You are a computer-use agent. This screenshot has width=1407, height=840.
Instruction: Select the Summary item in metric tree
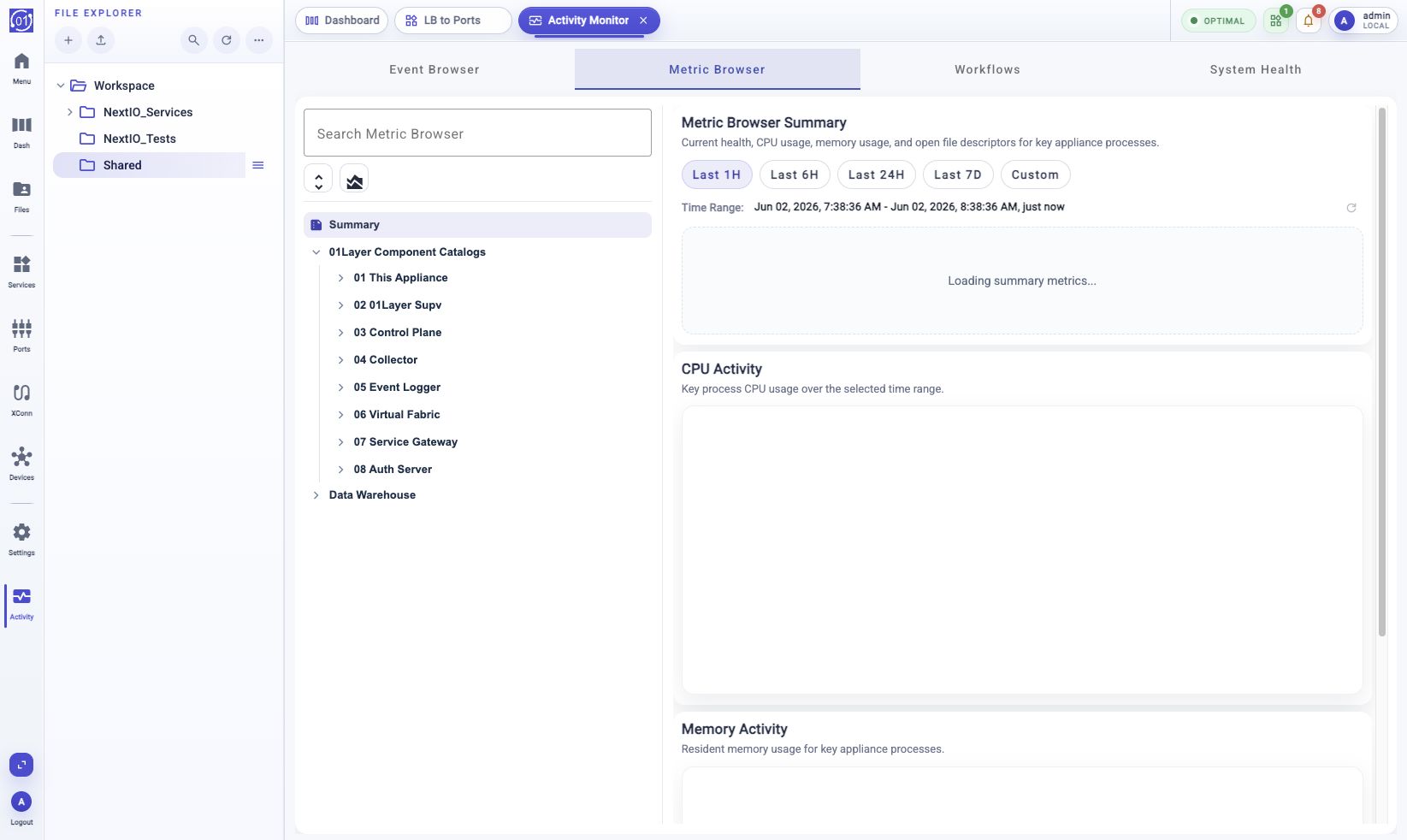(477, 225)
